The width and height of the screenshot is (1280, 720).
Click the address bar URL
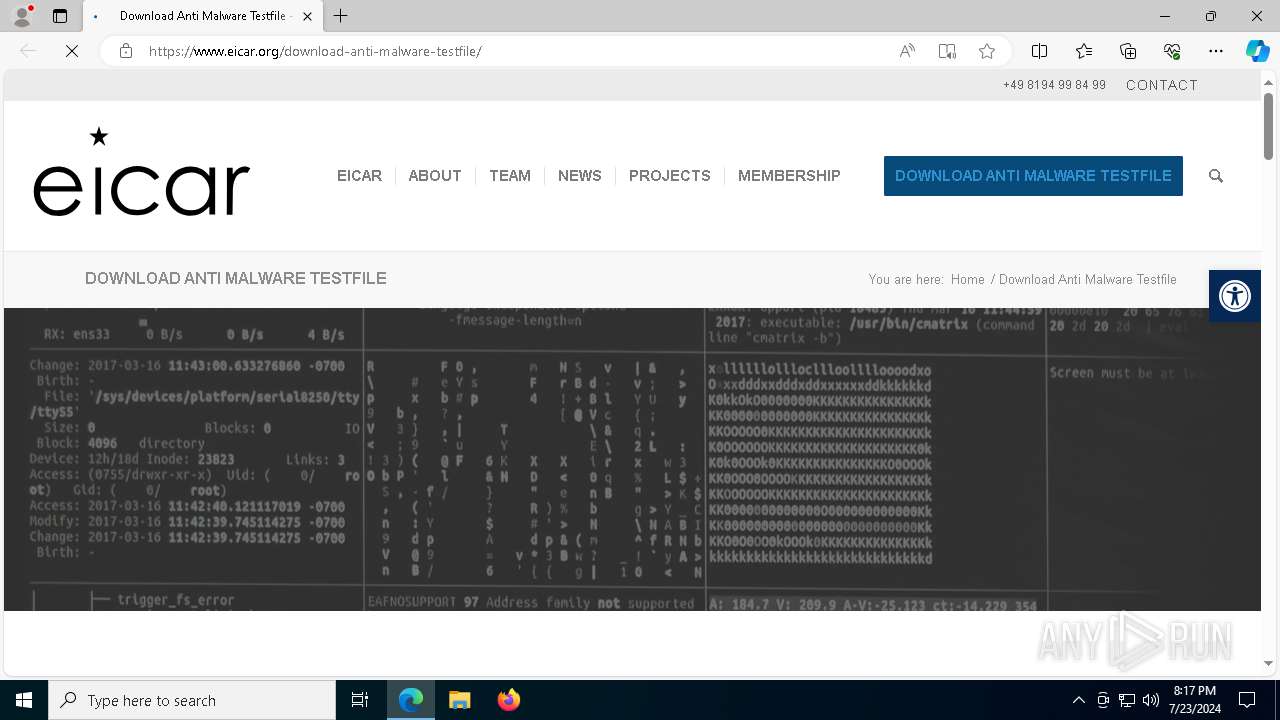pos(315,51)
